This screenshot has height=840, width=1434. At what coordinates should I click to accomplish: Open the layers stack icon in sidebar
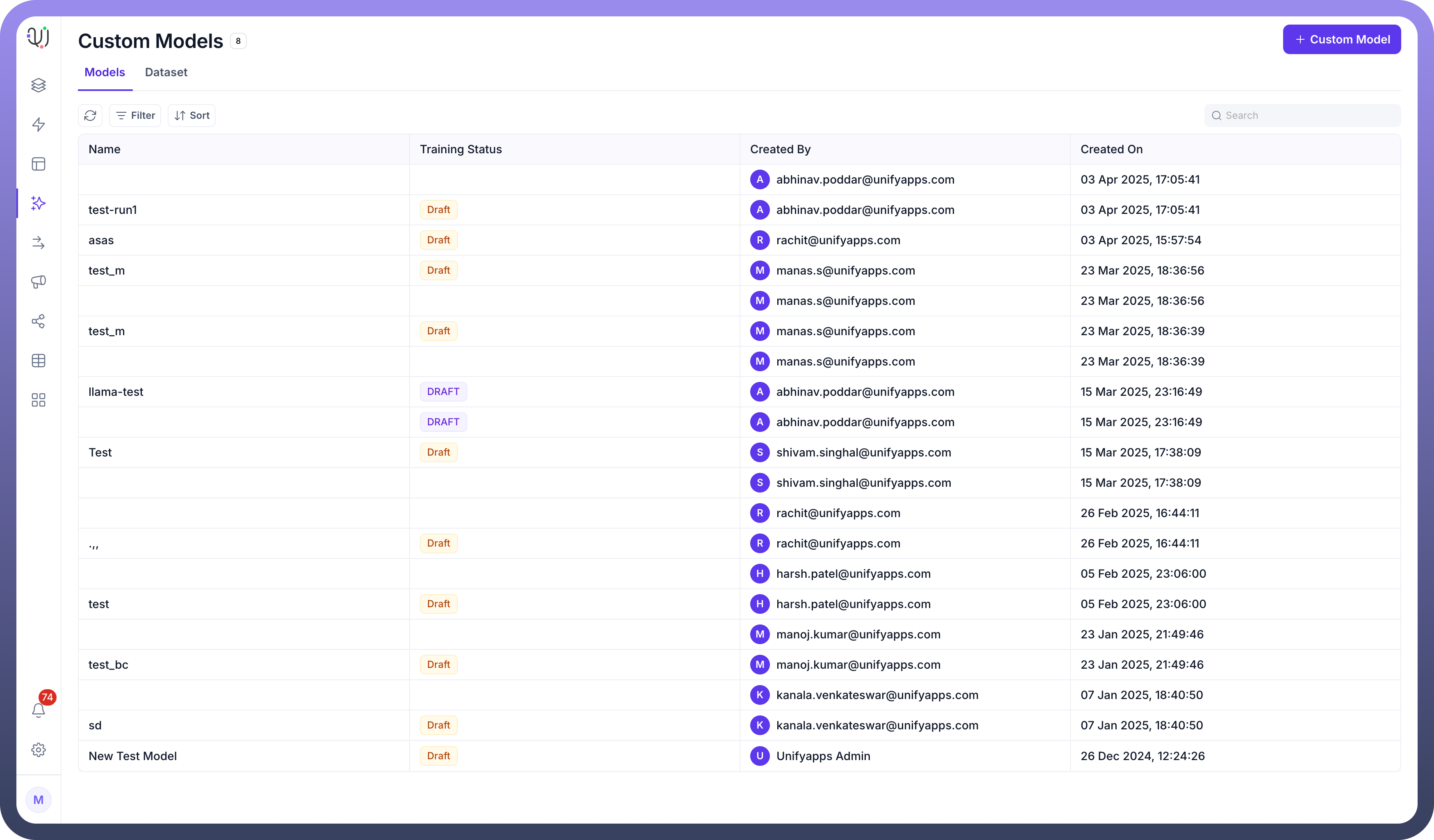coord(38,85)
